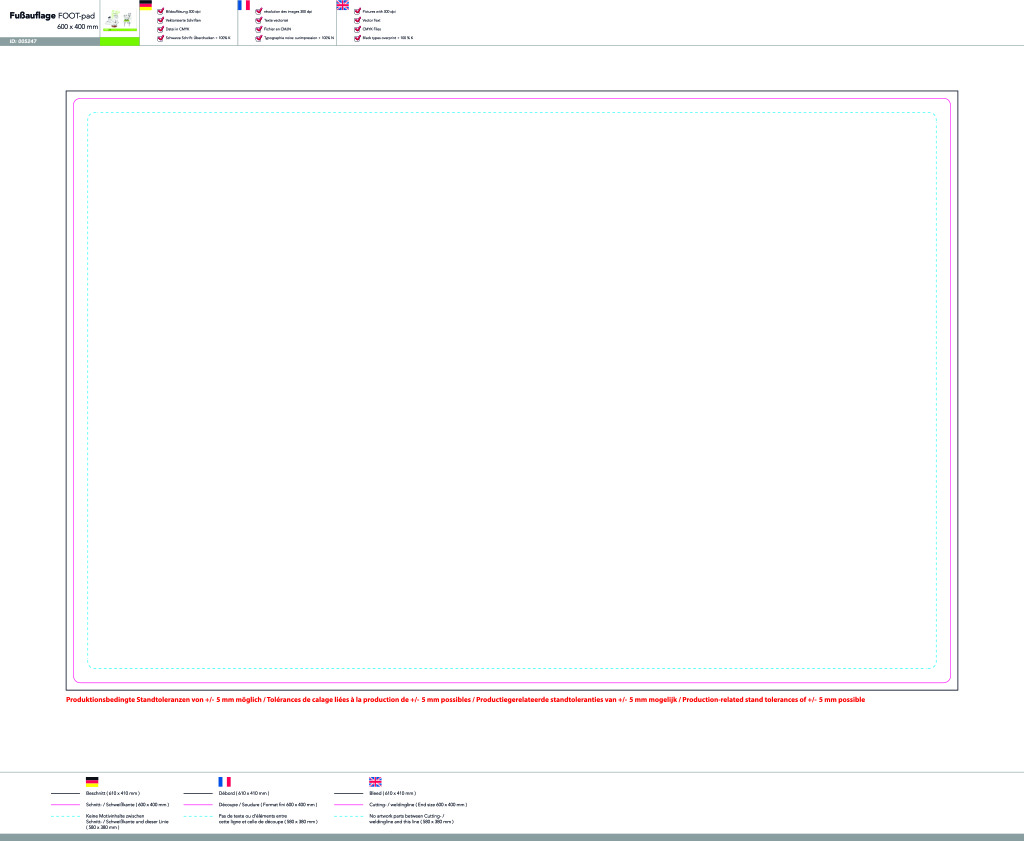Click the 'Beschnitt (610 x 410 mm)' legend entry
The height and width of the screenshot is (841, 1024).
click(112, 793)
